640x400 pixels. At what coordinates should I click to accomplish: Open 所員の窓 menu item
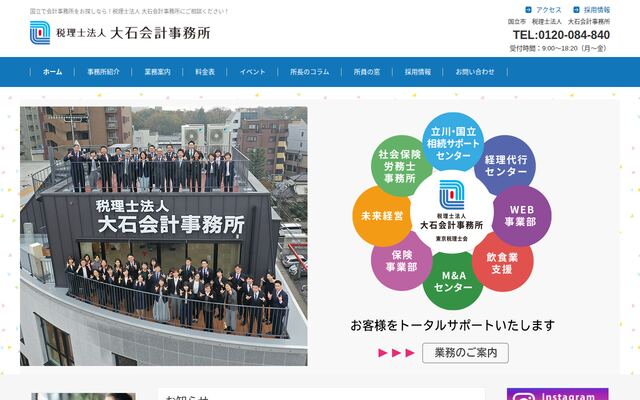click(367, 72)
